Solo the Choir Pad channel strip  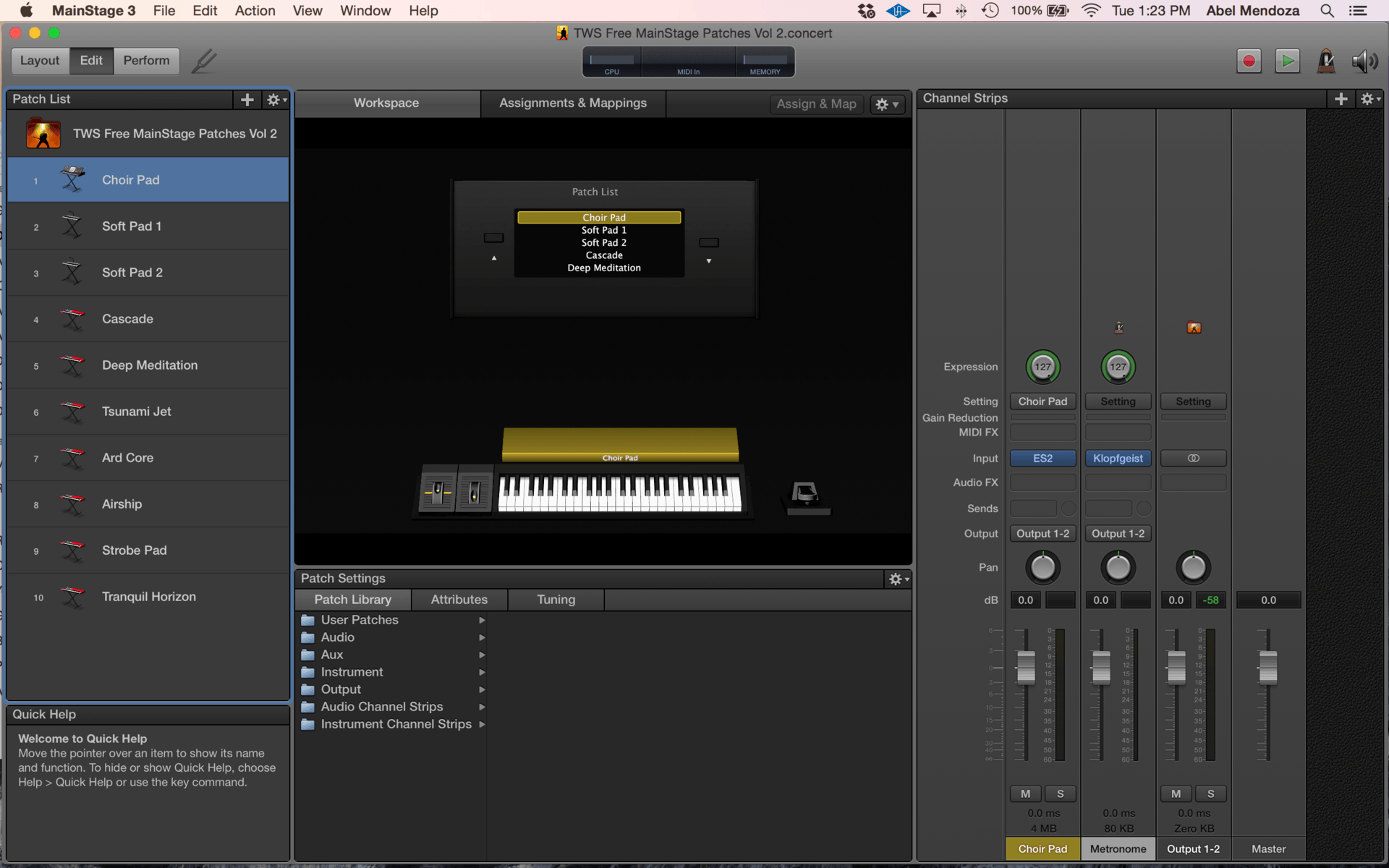pos(1060,793)
